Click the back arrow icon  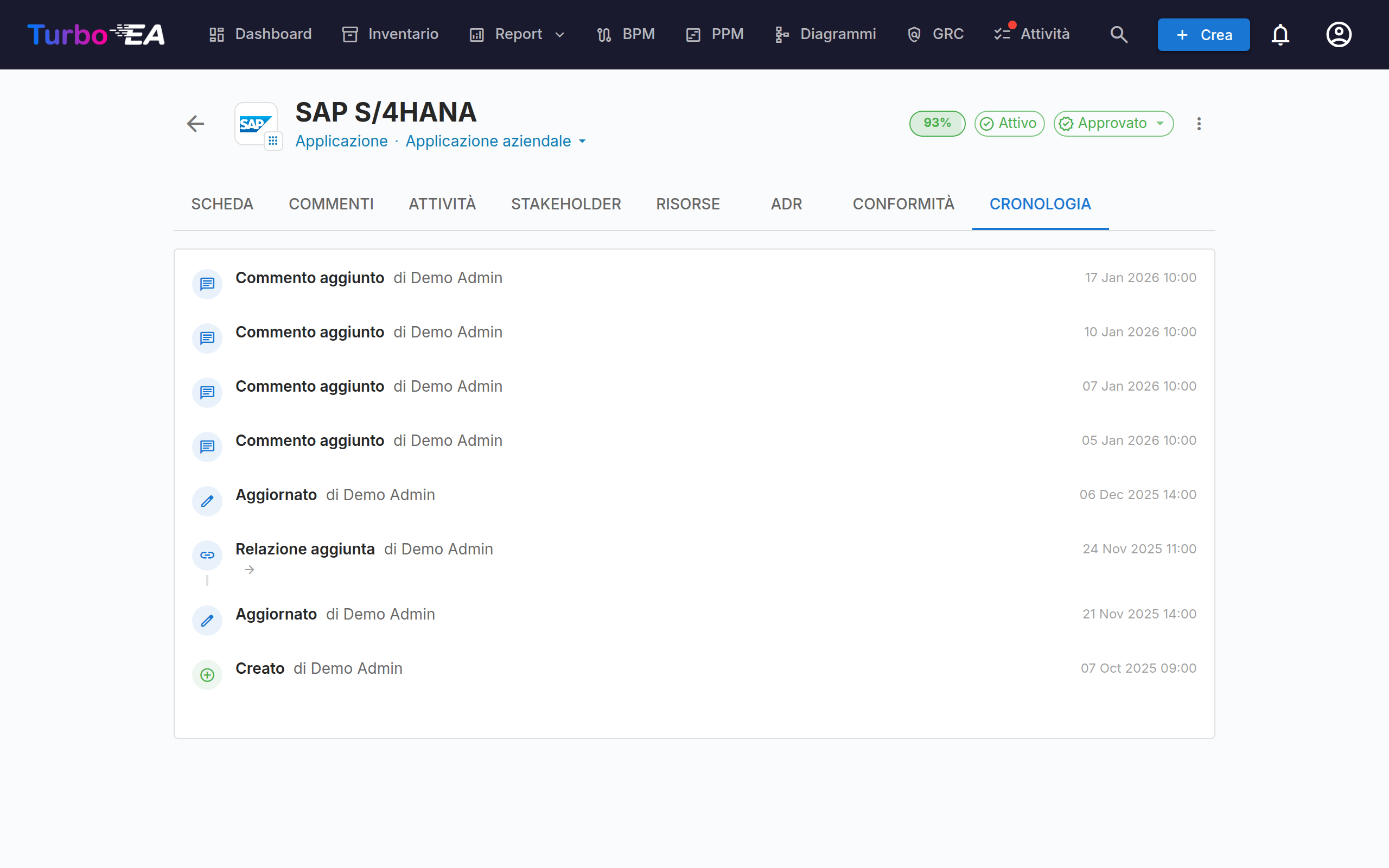tap(195, 124)
